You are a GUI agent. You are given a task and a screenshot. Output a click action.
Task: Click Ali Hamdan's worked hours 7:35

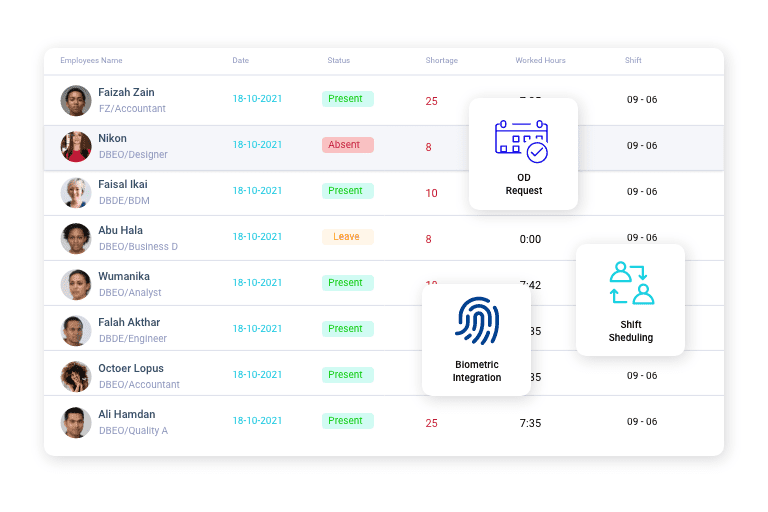530,423
